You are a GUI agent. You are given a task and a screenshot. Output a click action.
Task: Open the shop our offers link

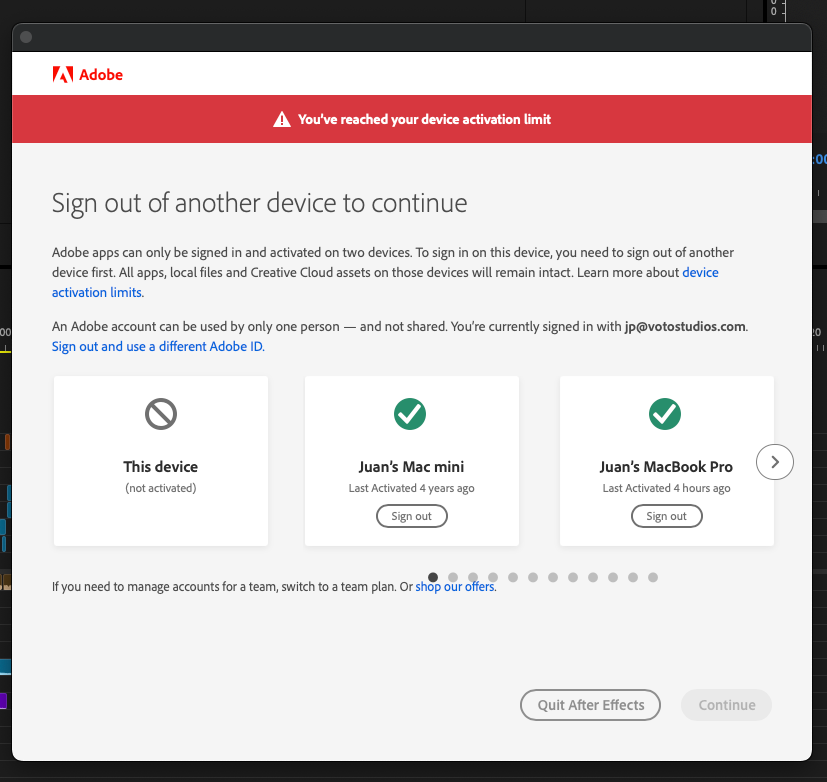point(455,586)
